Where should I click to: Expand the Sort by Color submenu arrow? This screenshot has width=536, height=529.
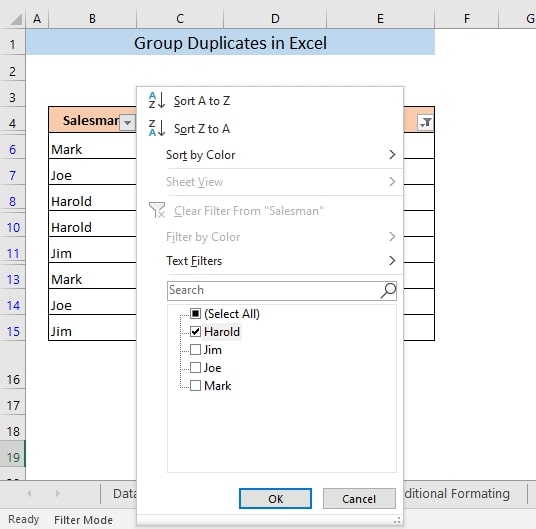[392, 155]
